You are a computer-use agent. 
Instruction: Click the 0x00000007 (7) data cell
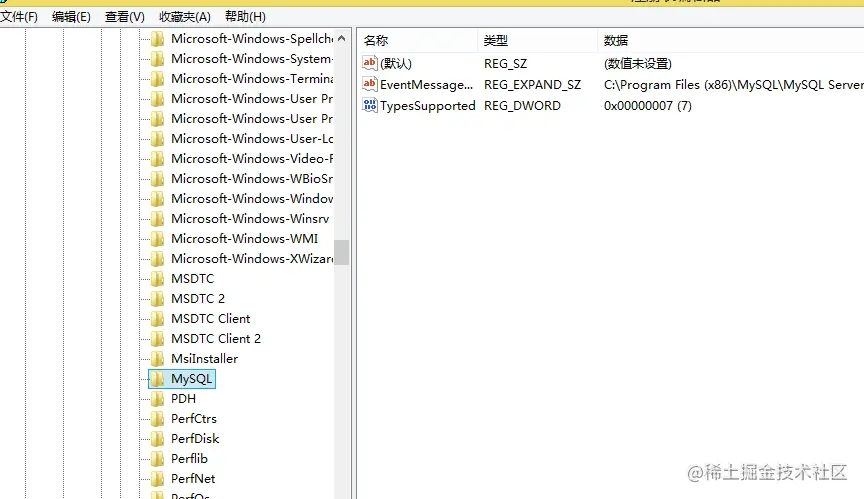tap(647, 106)
